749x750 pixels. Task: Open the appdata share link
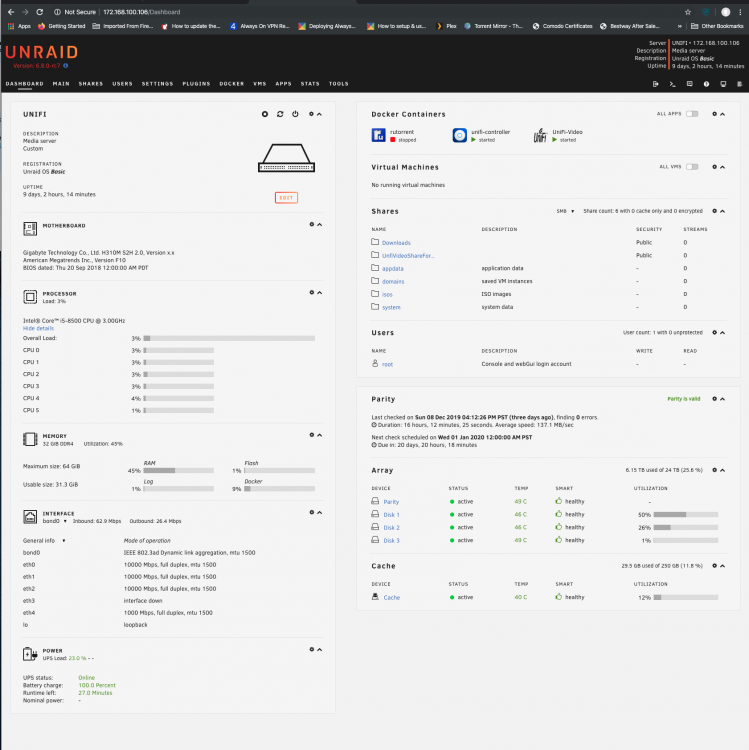point(393,269)
